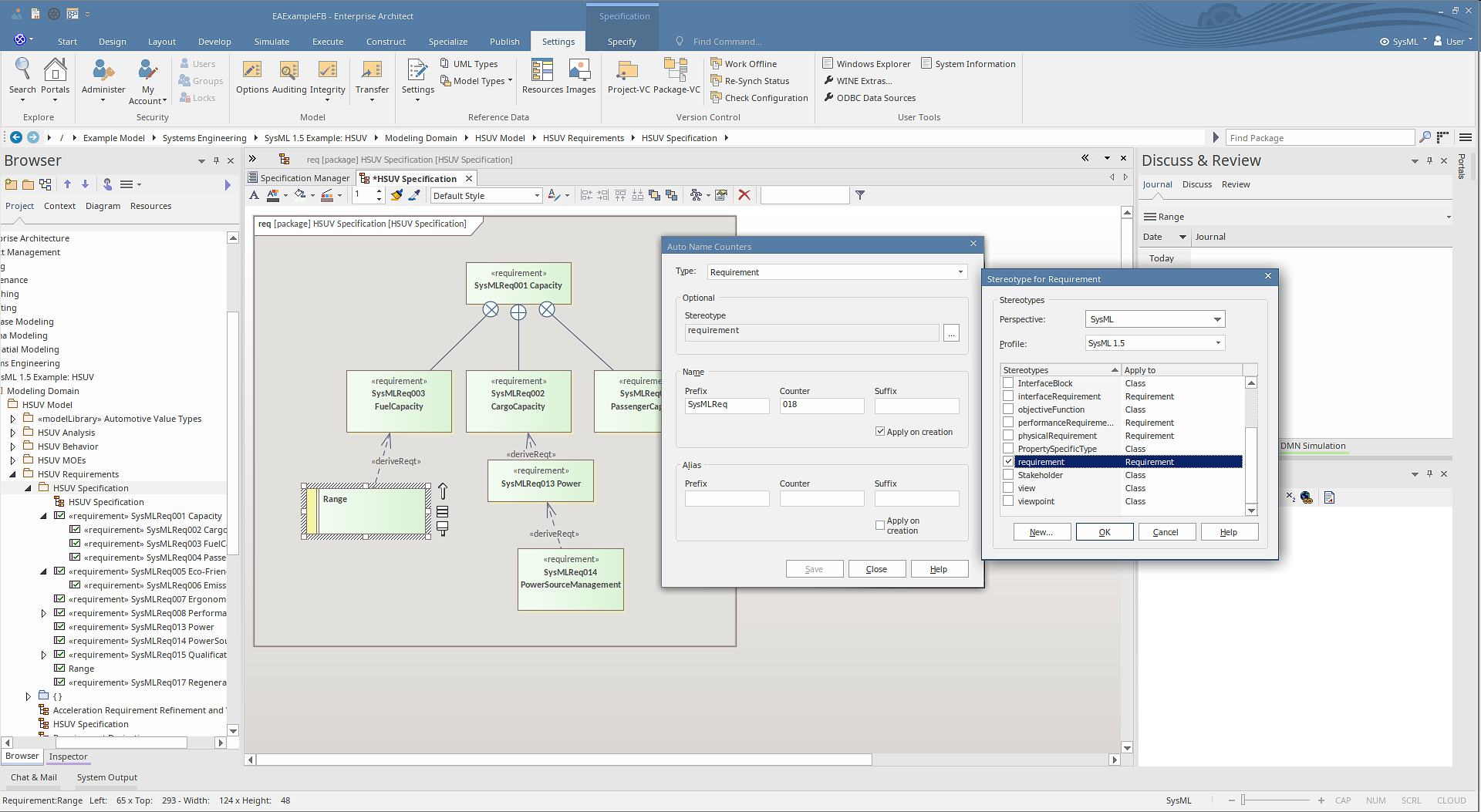This screenshot has width=1481, height=812.
Task: Click the diagram filter funnel icon
Action: pos(860,195)
